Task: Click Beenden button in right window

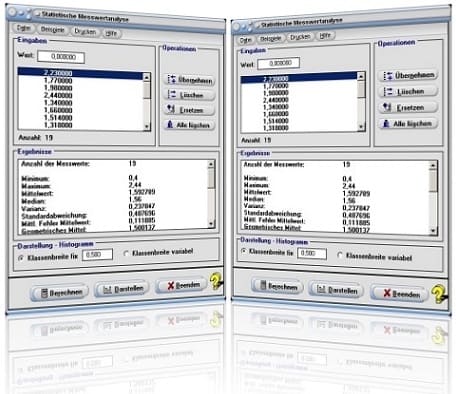Action: 399,294
